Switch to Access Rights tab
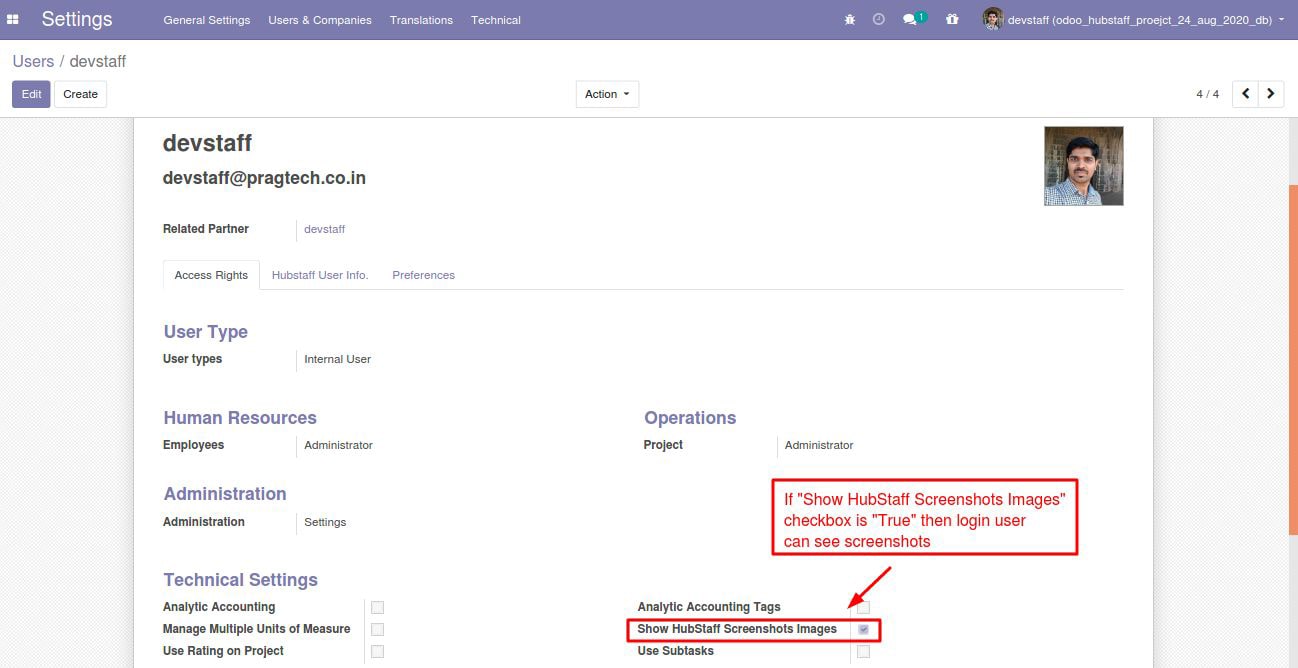 point(211,275)
